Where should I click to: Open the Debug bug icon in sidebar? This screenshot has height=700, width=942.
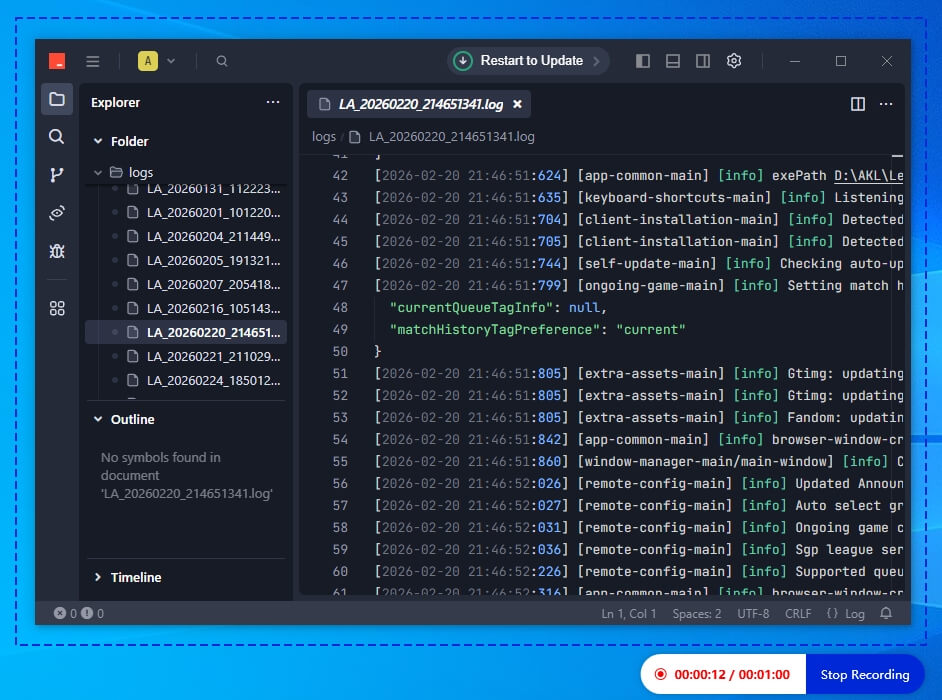click(x=57, y=251)
